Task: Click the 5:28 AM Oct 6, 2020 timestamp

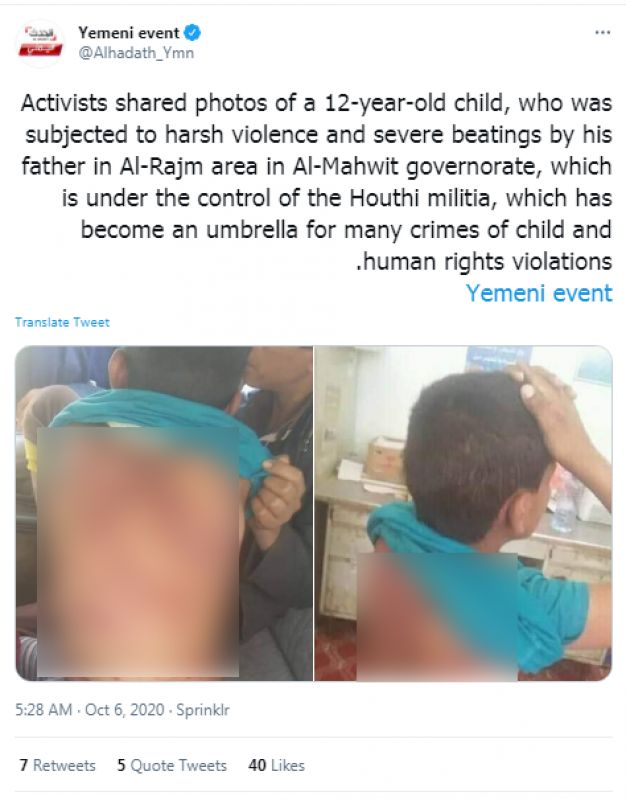Action: [x=90, y=710]
